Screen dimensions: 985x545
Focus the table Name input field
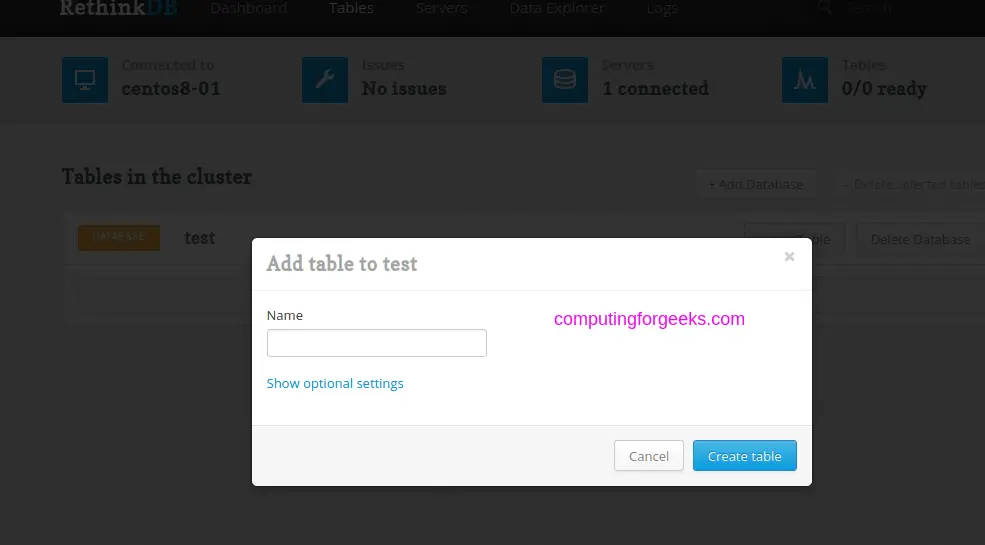[x=376, y=343]
